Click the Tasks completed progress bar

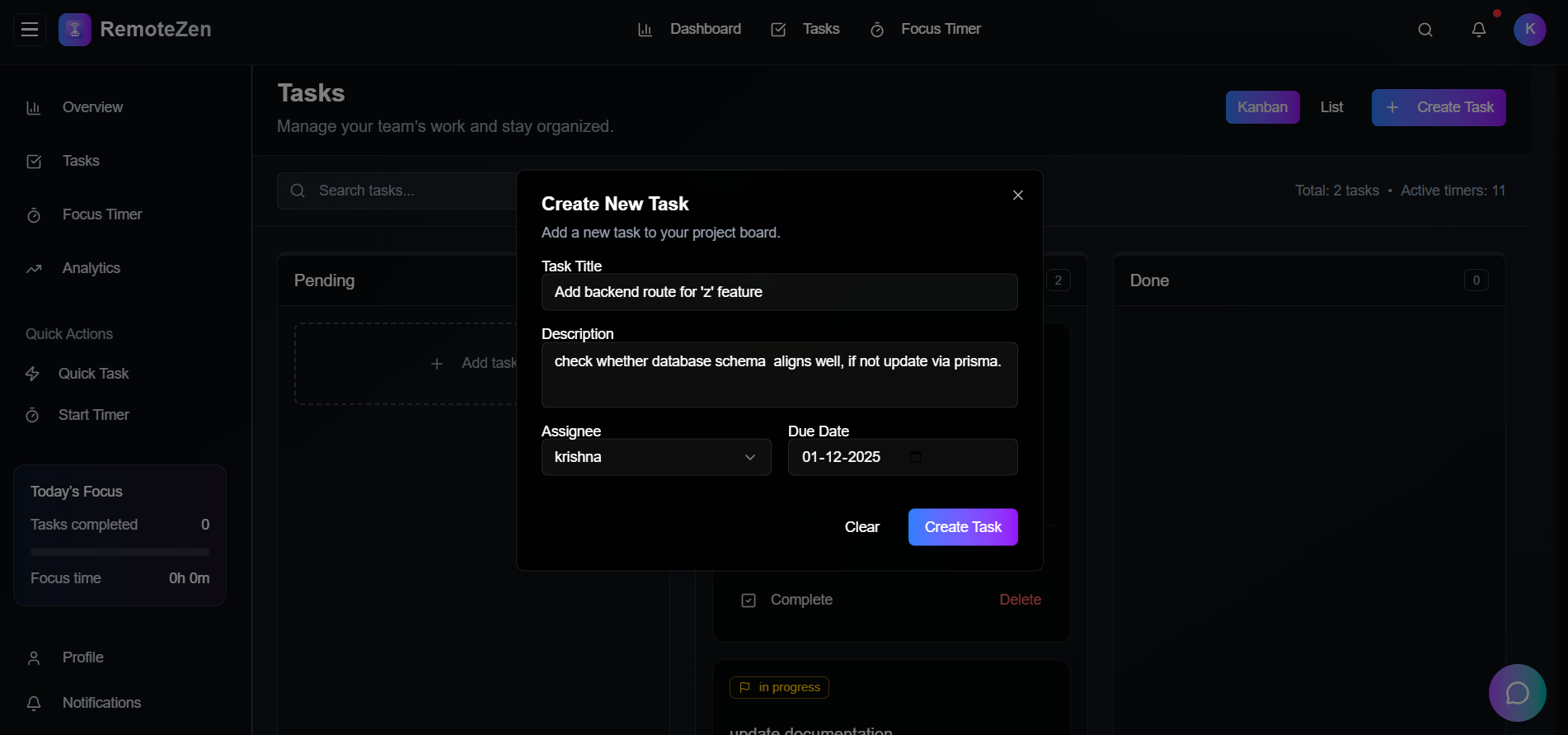(x=120, y=552)
